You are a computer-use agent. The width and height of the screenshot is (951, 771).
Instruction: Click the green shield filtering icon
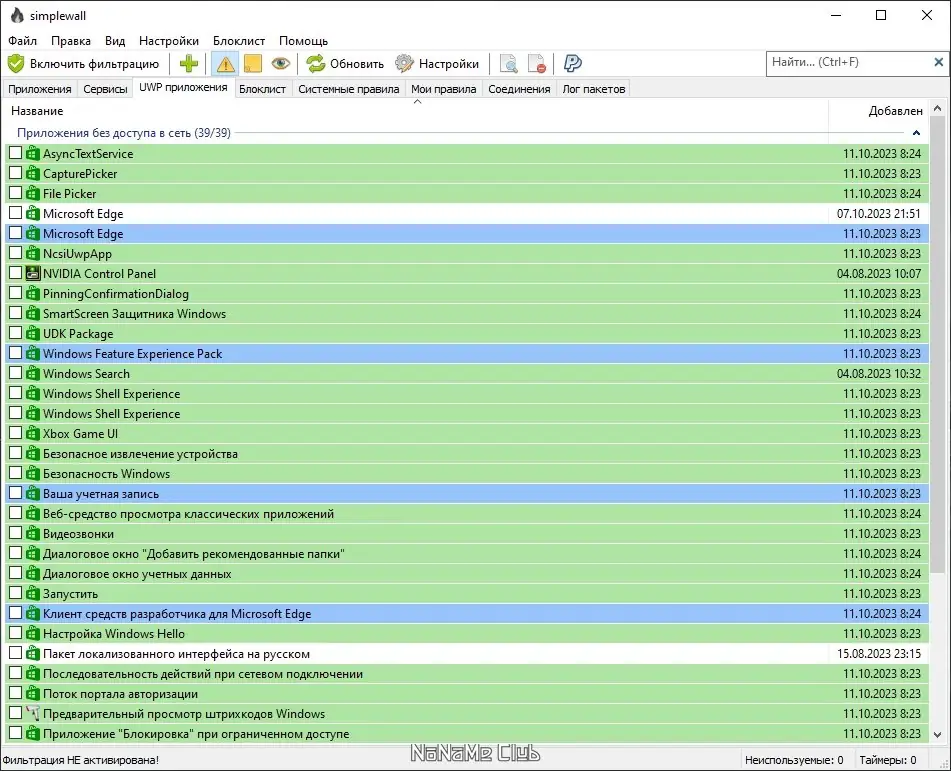(x=16, y=63)
